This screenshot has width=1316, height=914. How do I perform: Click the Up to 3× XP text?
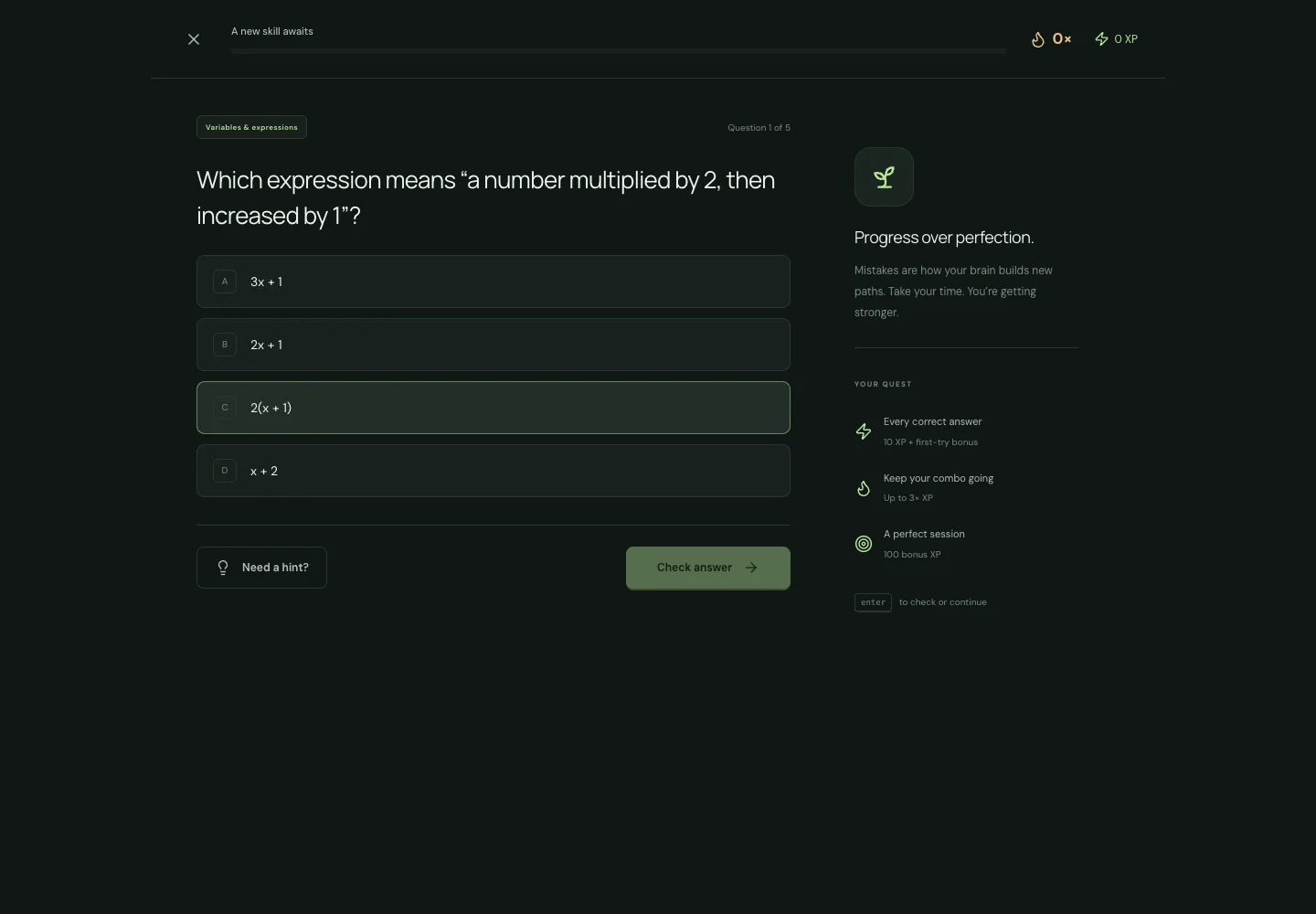[908, 498]
